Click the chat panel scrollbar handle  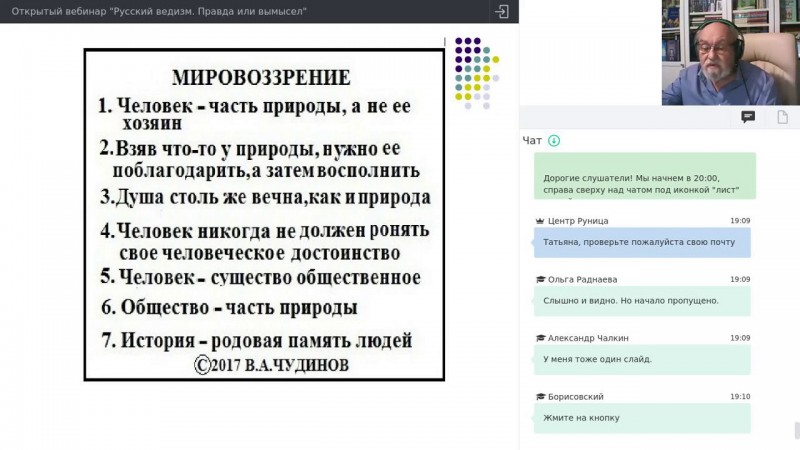tap(797, 430)
